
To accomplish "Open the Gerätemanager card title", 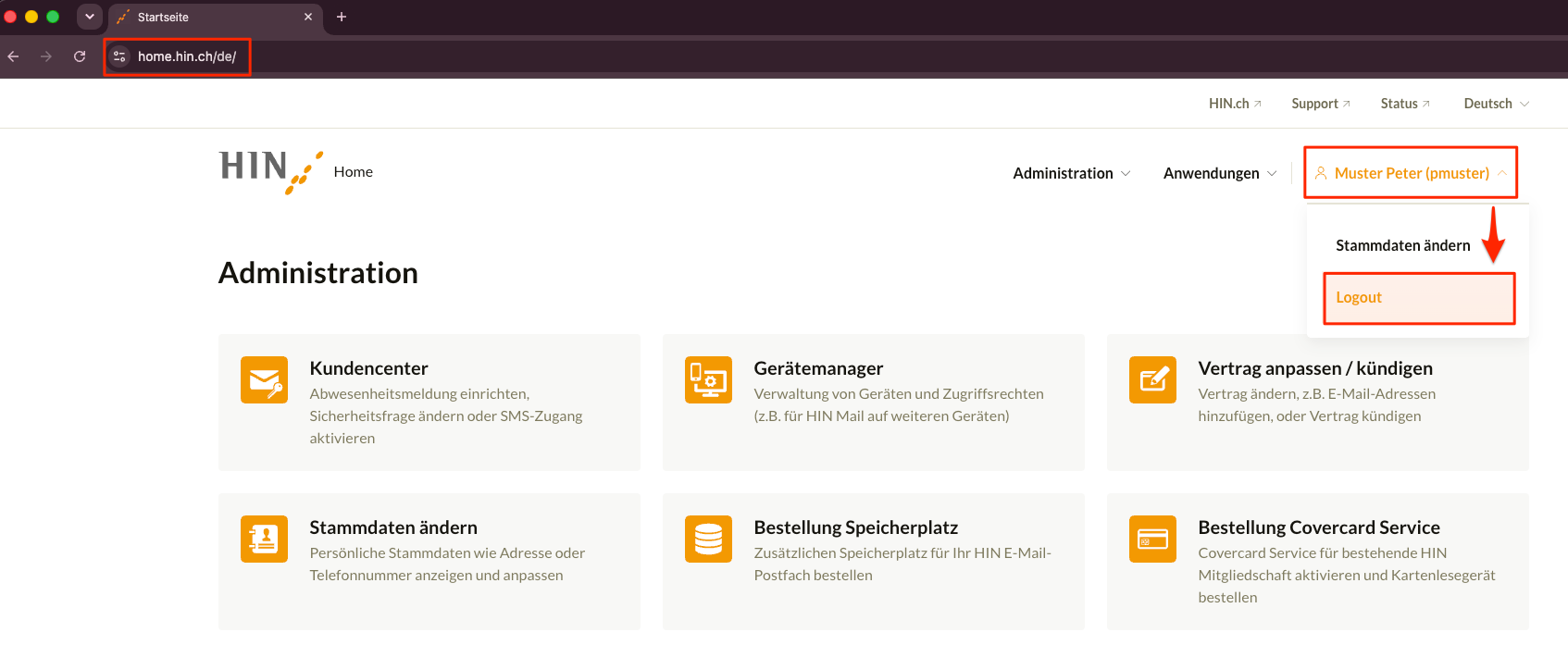I will (818, 368).
